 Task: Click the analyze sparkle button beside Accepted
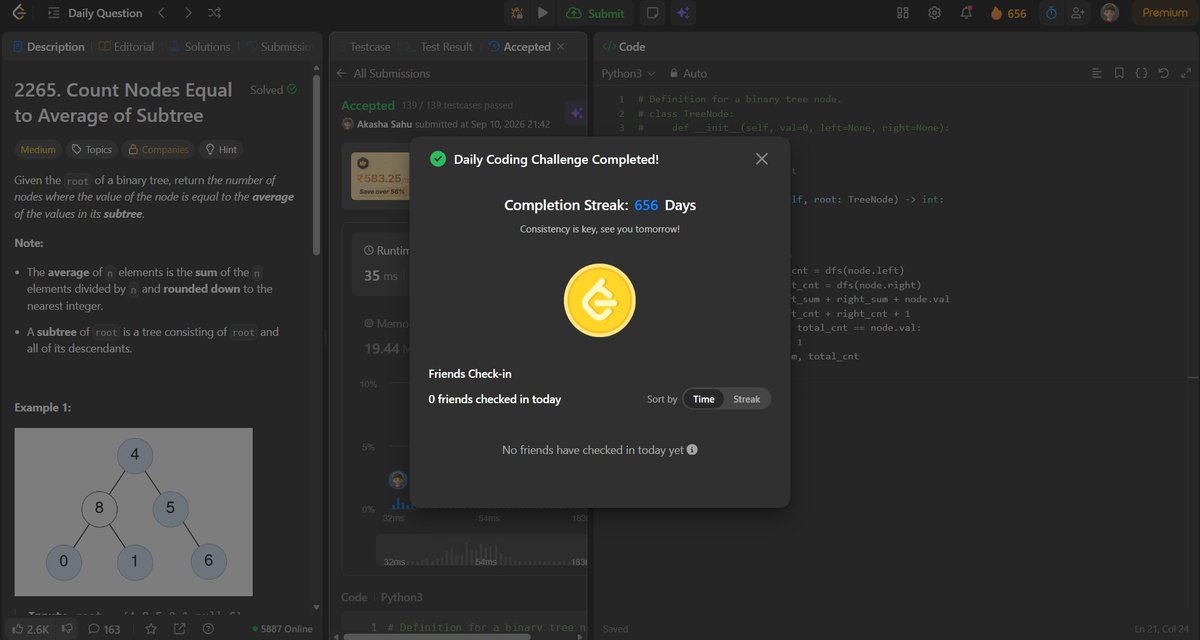[576, 113]
